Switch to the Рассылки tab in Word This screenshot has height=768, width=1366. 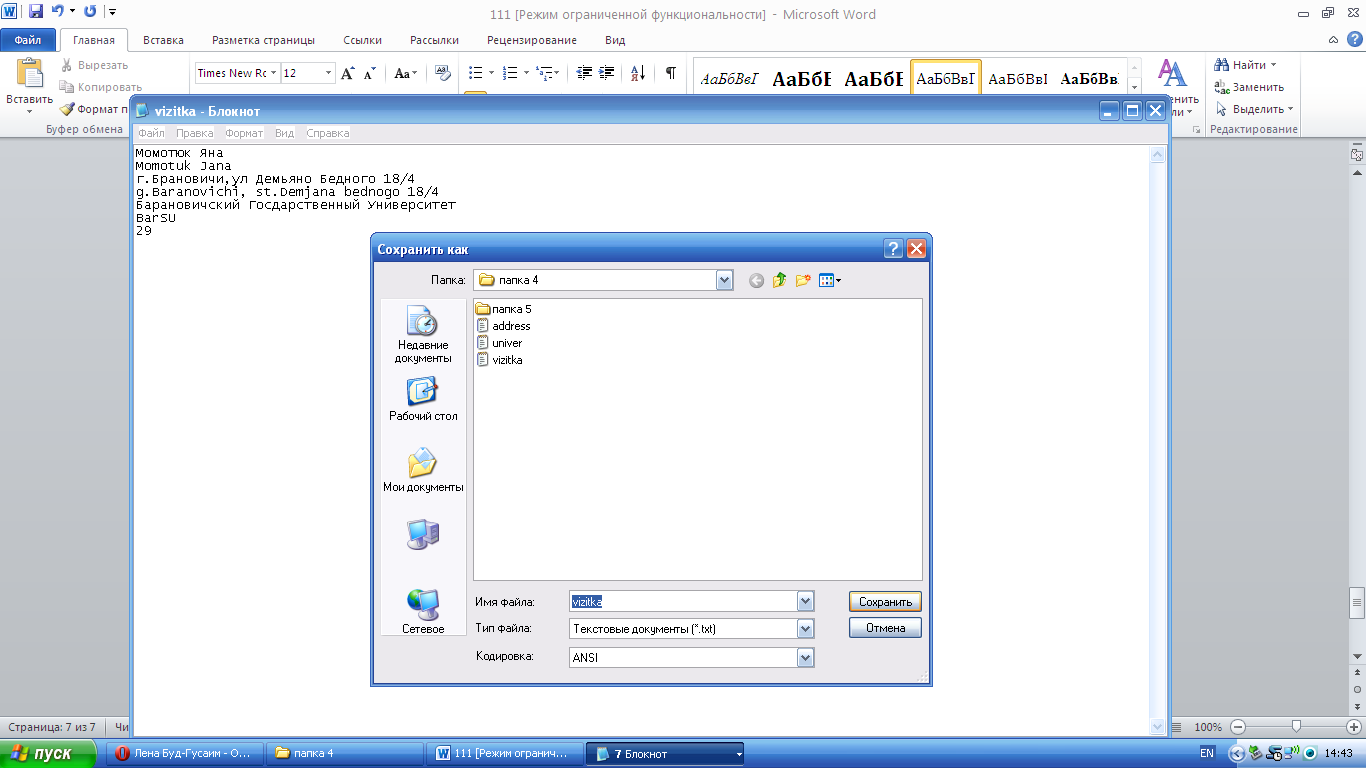[434, 40]
